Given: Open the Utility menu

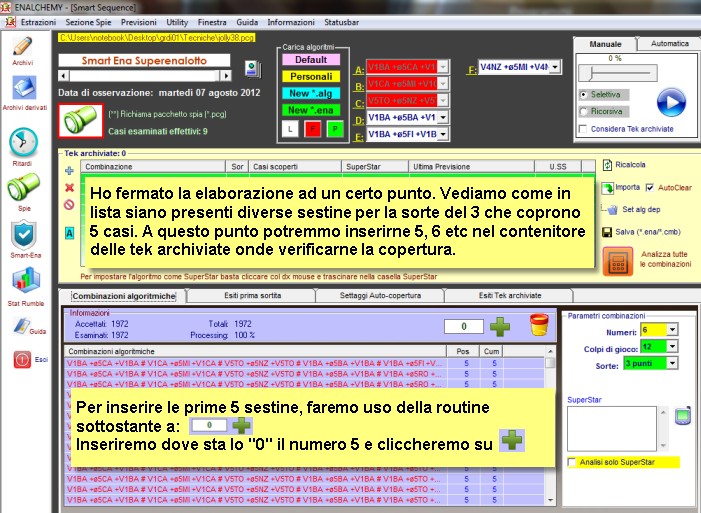Looking at the screenshot, I should click(177, 22).
